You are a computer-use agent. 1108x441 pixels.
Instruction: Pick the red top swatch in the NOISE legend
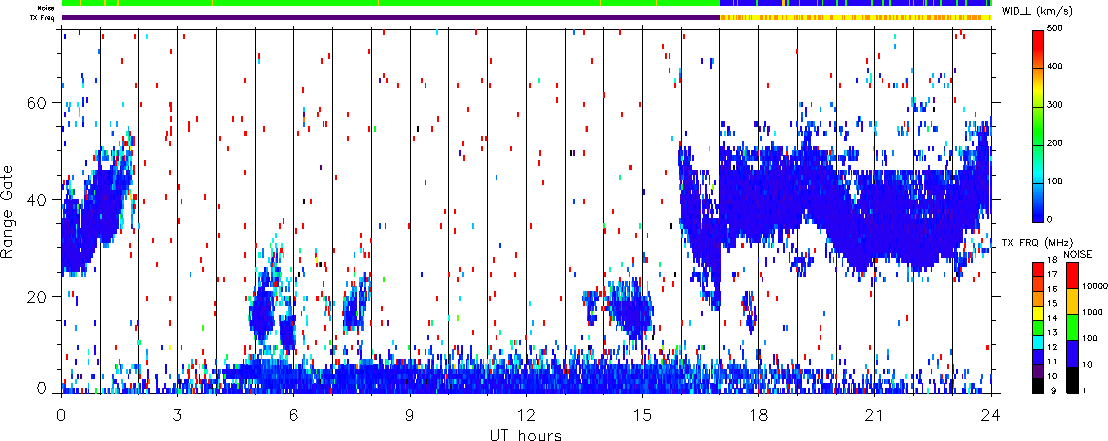[1072, 275]
